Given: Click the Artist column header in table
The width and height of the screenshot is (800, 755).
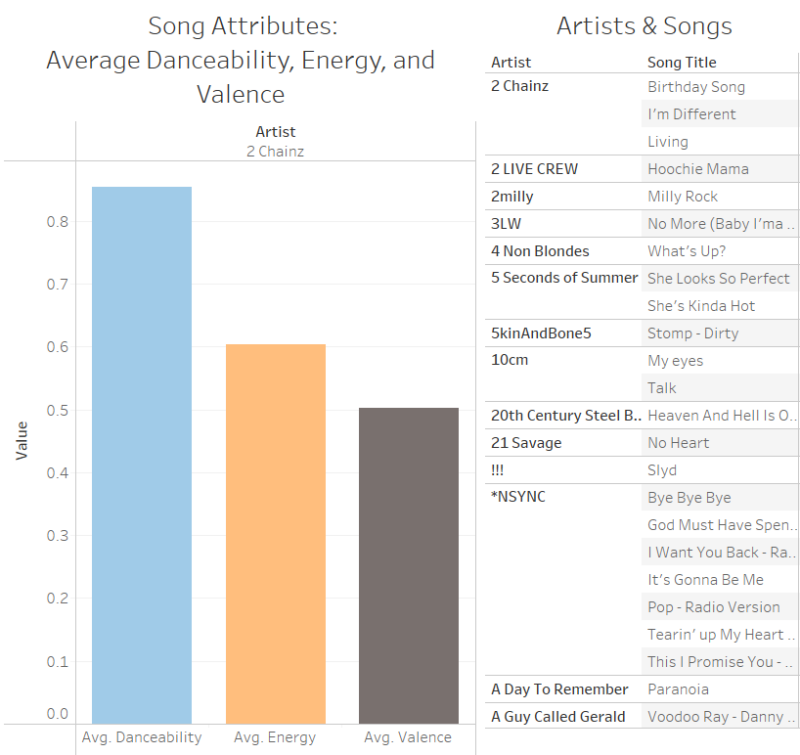Looking at the screenshot, I should (x=511, y=62).
